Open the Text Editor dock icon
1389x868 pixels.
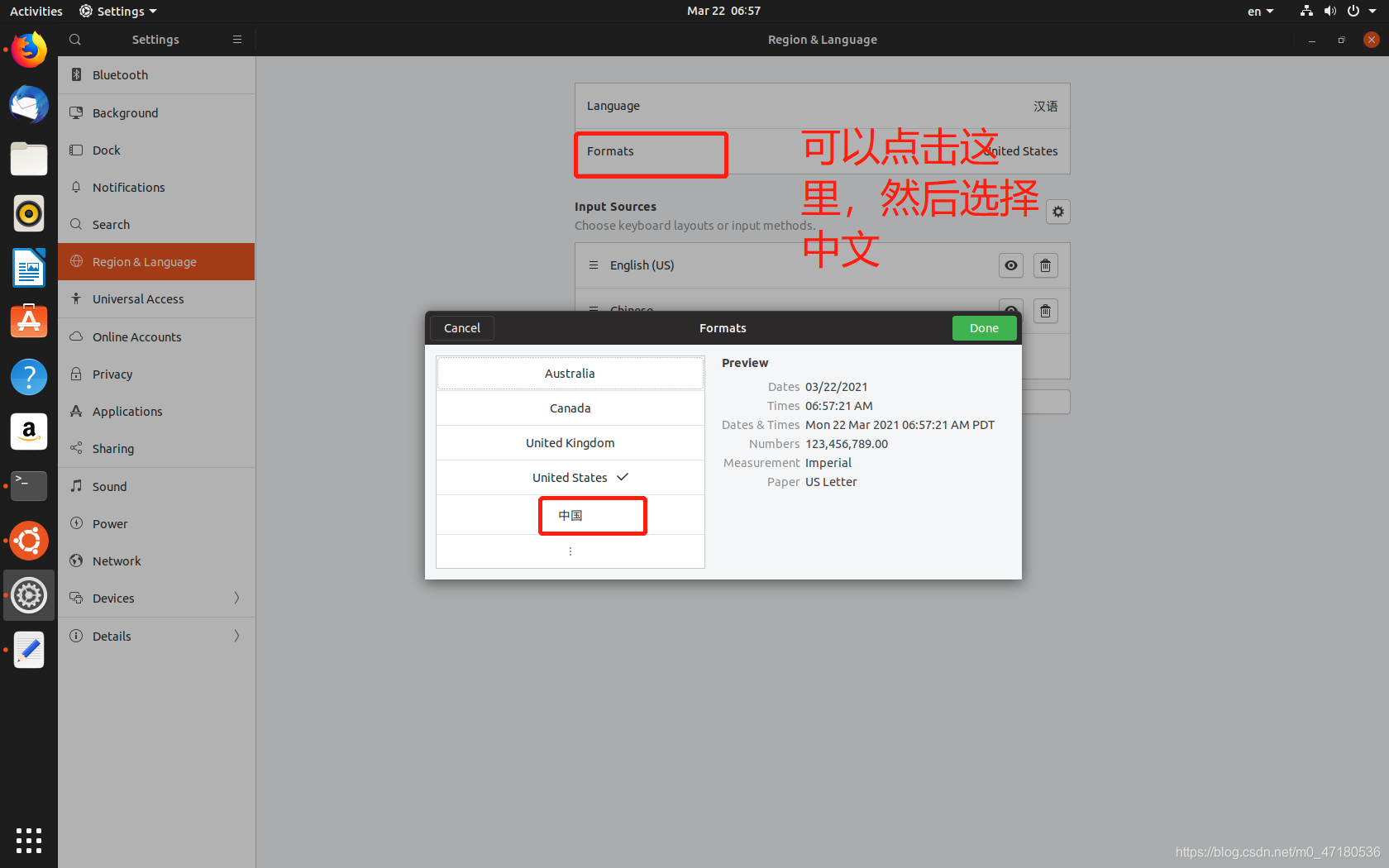29,650
